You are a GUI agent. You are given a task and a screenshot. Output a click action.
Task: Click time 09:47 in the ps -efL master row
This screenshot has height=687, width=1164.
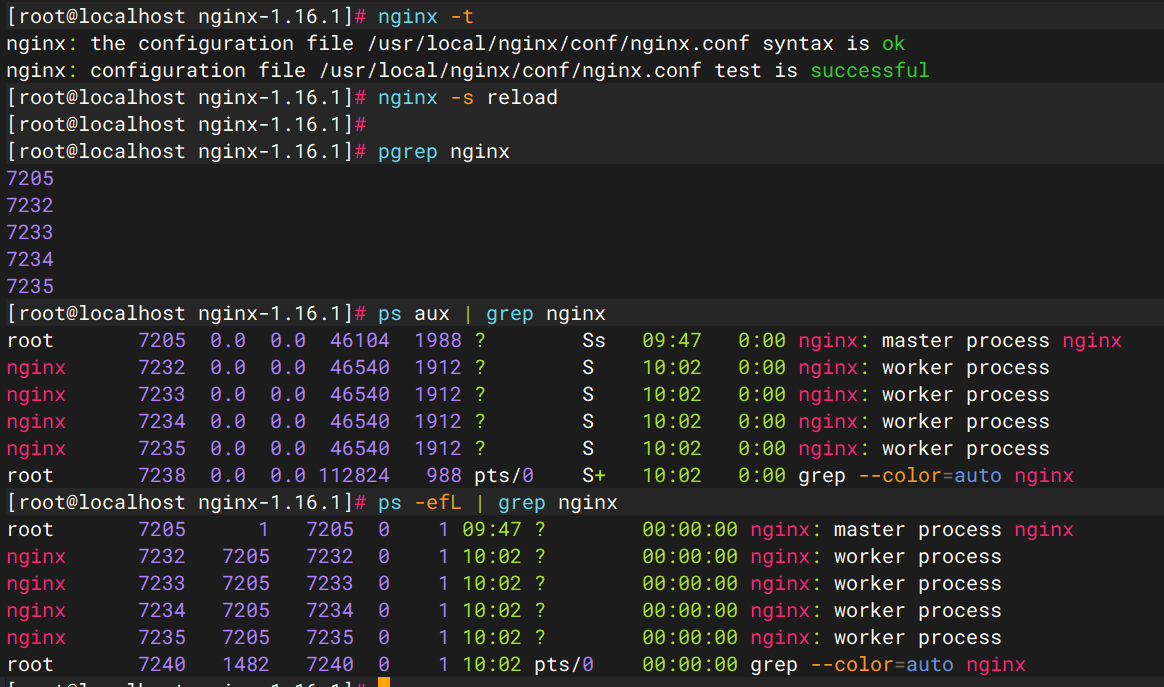pos(491,530)
